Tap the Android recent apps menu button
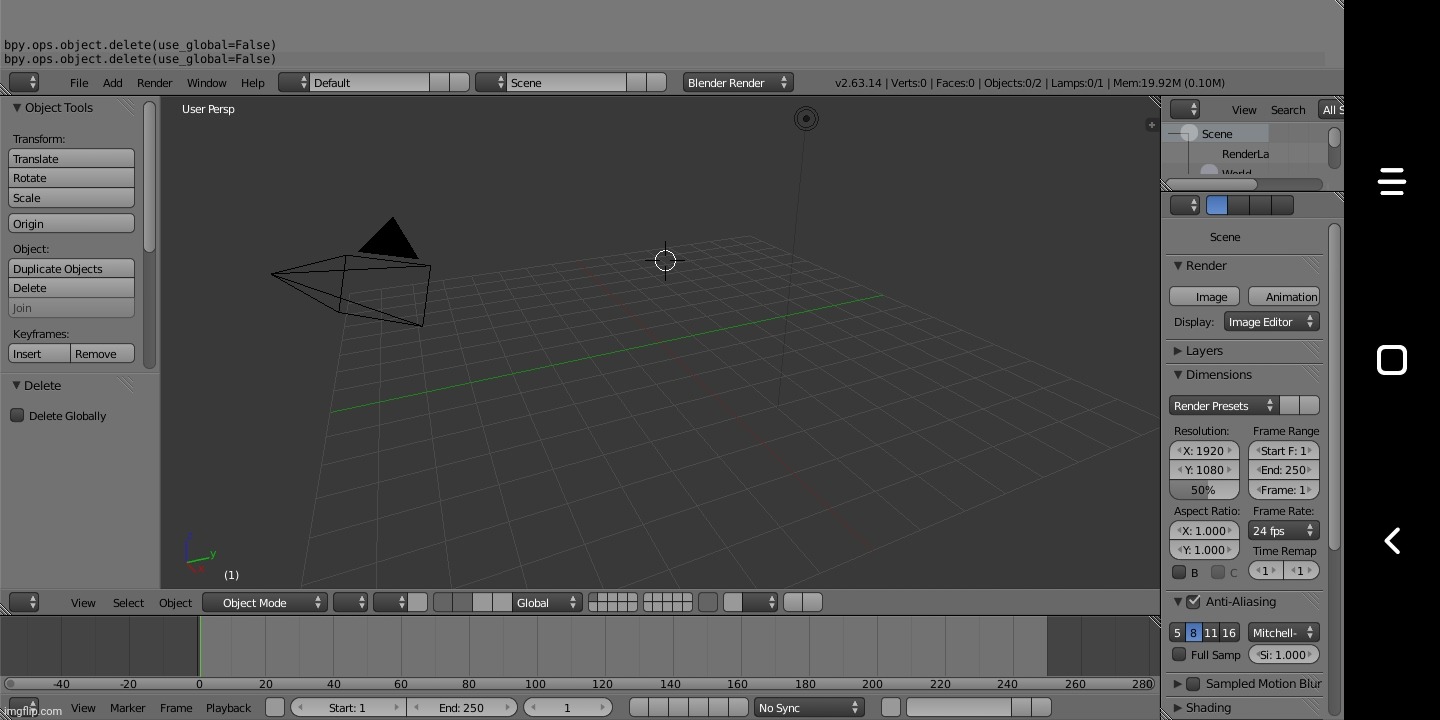Viewport: 1440px width, 720px height. [1392, 181]
